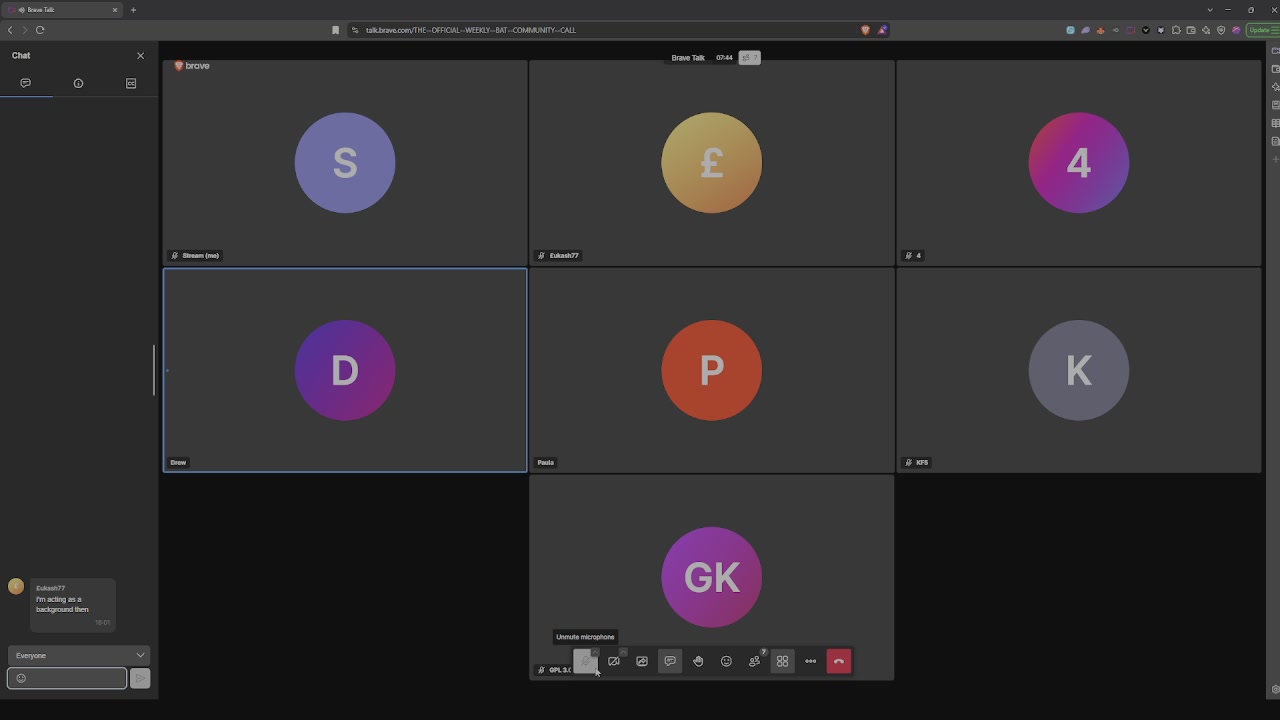Click the chat message input field
Image resolution: width=1280 pixels, height=720 pixels.
(x=67, y=678)
